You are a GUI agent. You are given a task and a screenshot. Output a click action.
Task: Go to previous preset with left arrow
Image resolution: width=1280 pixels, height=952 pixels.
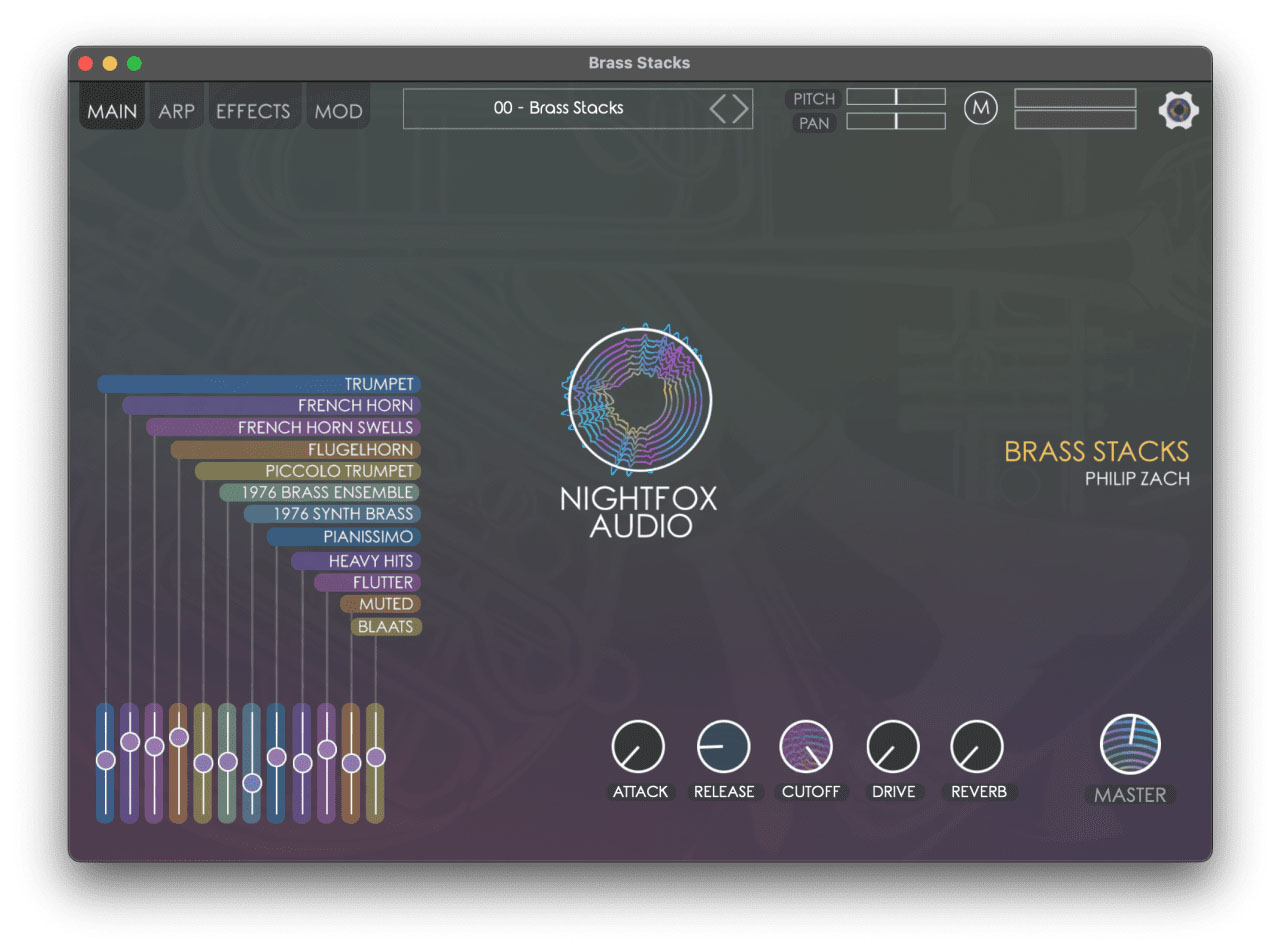click(x=718, y=109)
